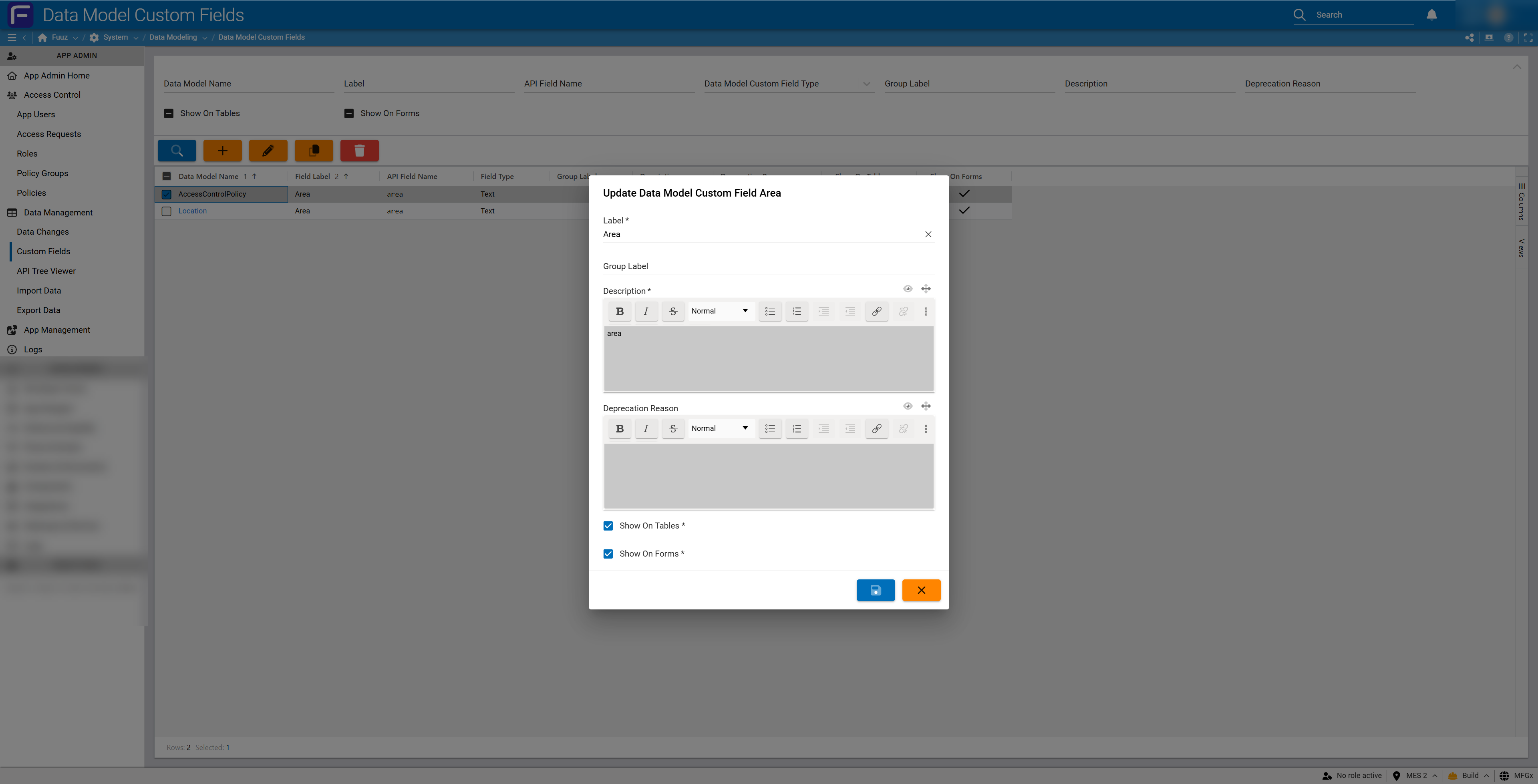Toggle preview eye icon for Description
The image size is (1538, 784).
click(x=908, y=289)
